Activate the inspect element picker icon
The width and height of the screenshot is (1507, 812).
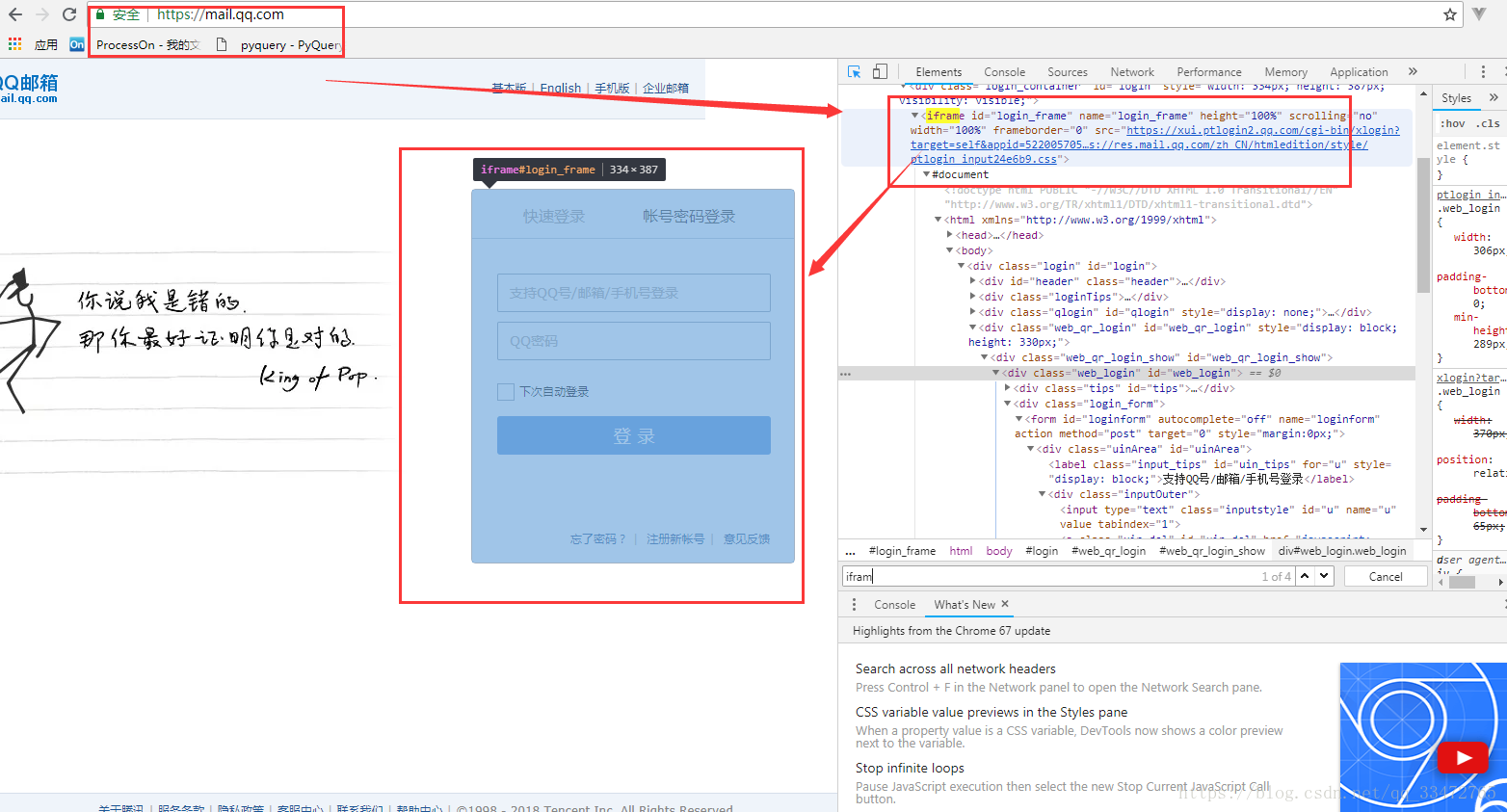(x=854, y=71)
